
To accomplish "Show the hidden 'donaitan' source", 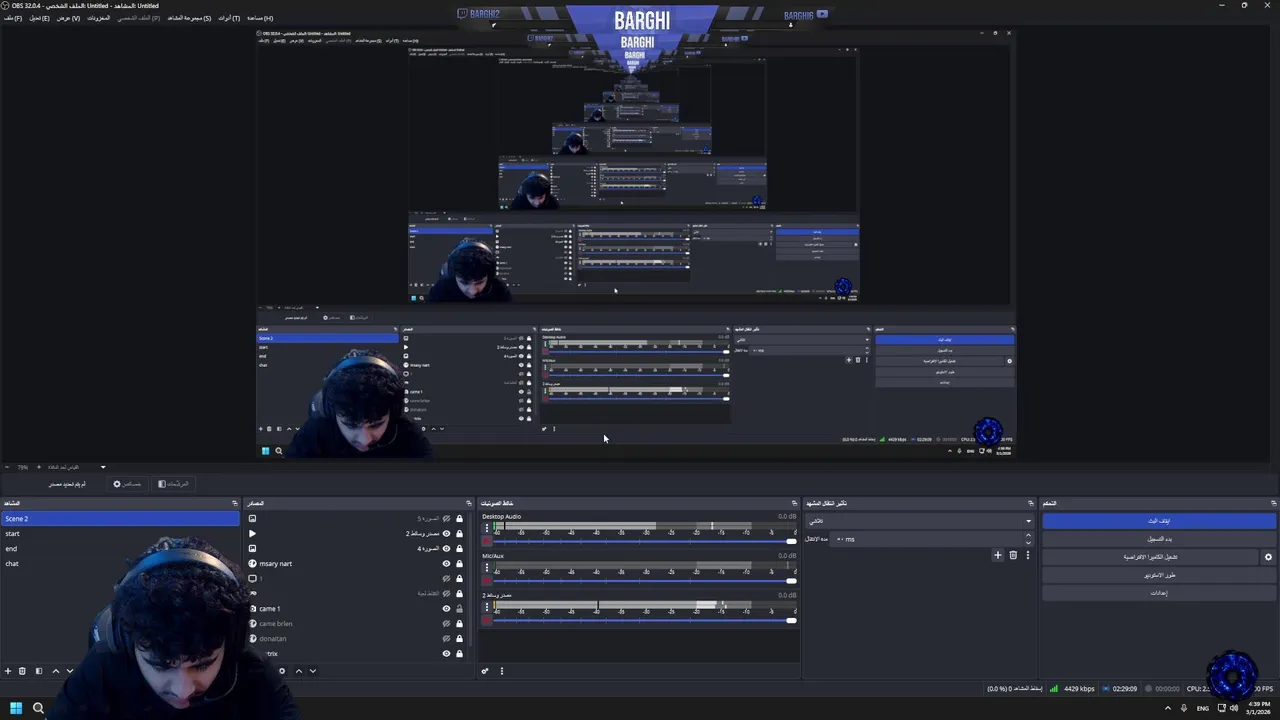I will point(446,639).
